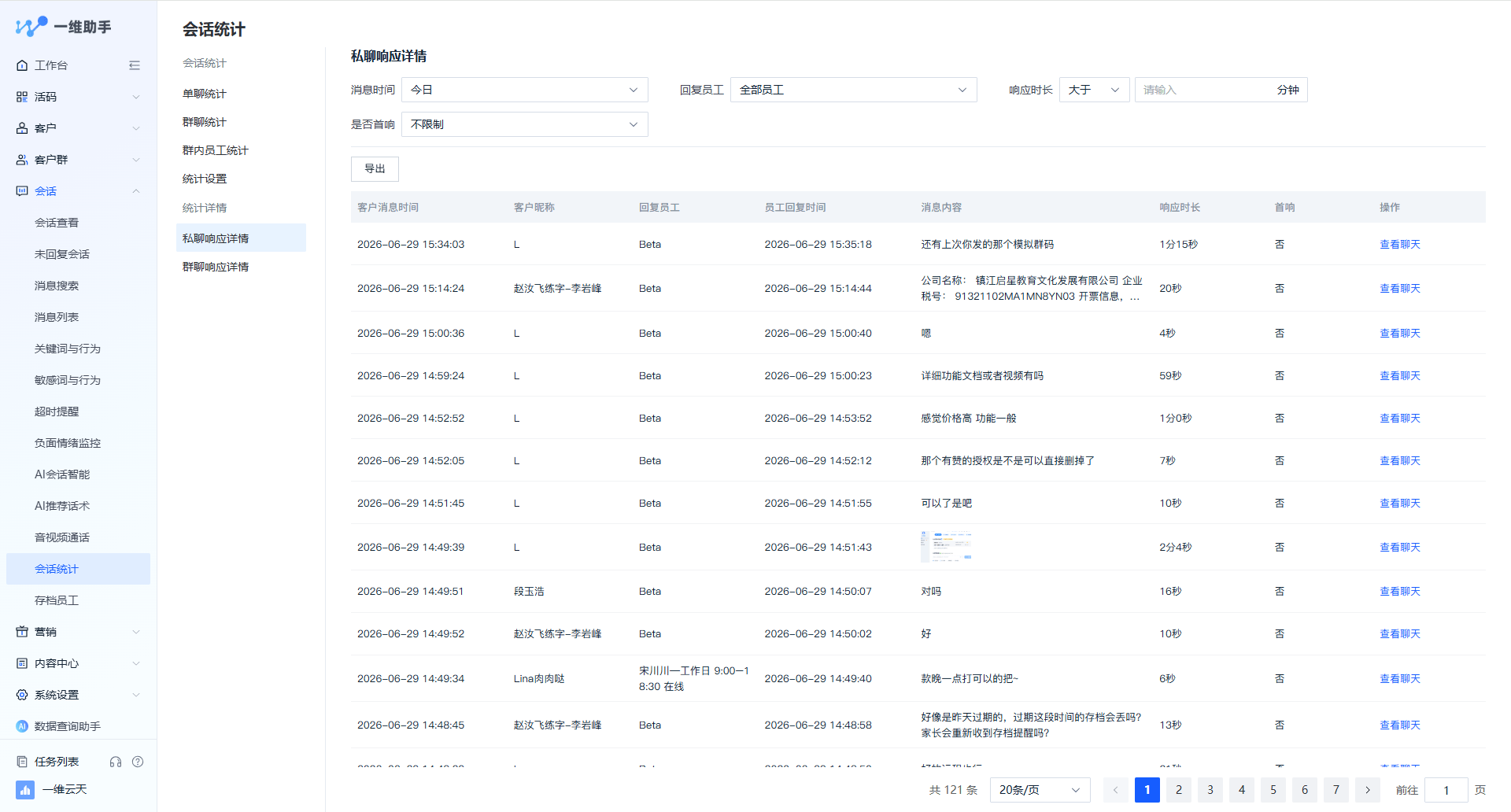Click the 活码 QR code icon
The image size is (1511, 812).
tap(22, 97)
